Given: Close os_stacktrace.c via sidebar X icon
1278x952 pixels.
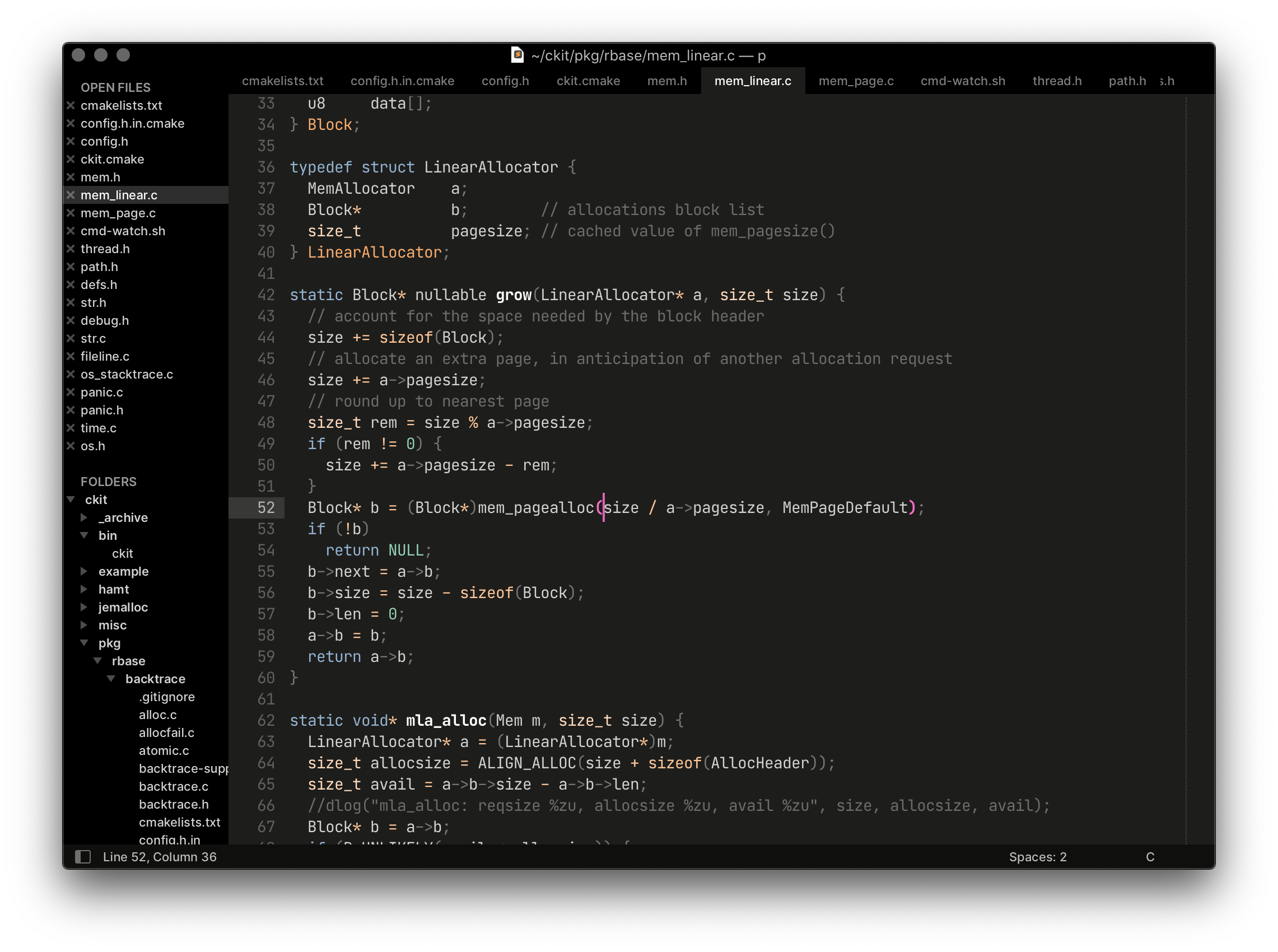Looking at the screenshot, I should pos(71,374).
